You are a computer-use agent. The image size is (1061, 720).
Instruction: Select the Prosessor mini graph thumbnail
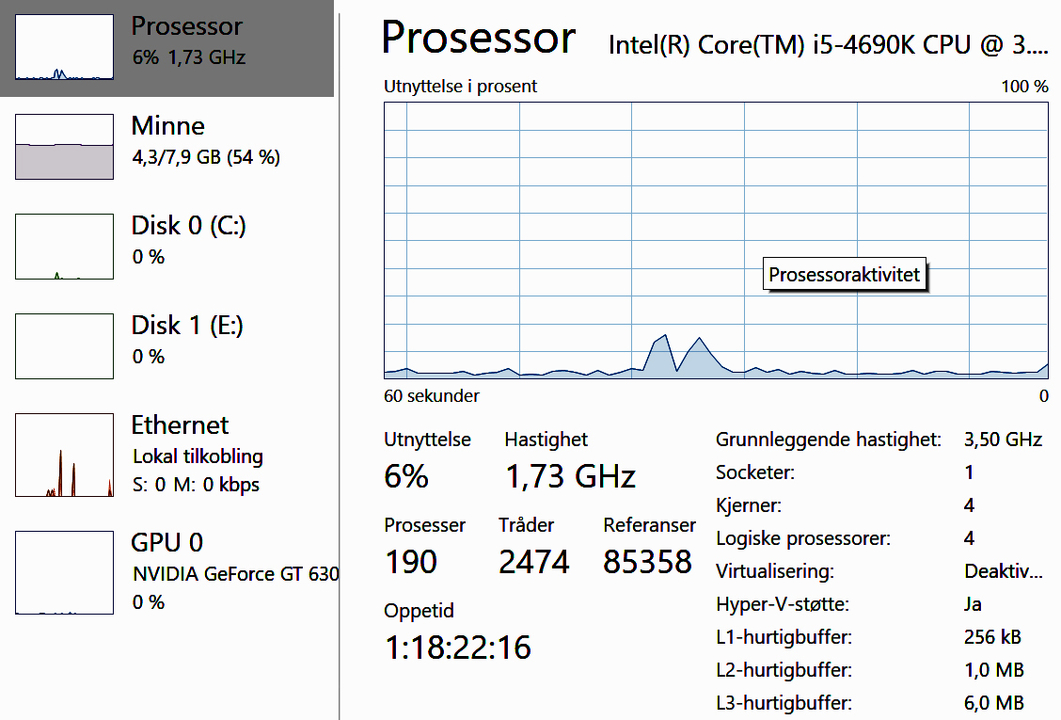click(x=64, y=47)
